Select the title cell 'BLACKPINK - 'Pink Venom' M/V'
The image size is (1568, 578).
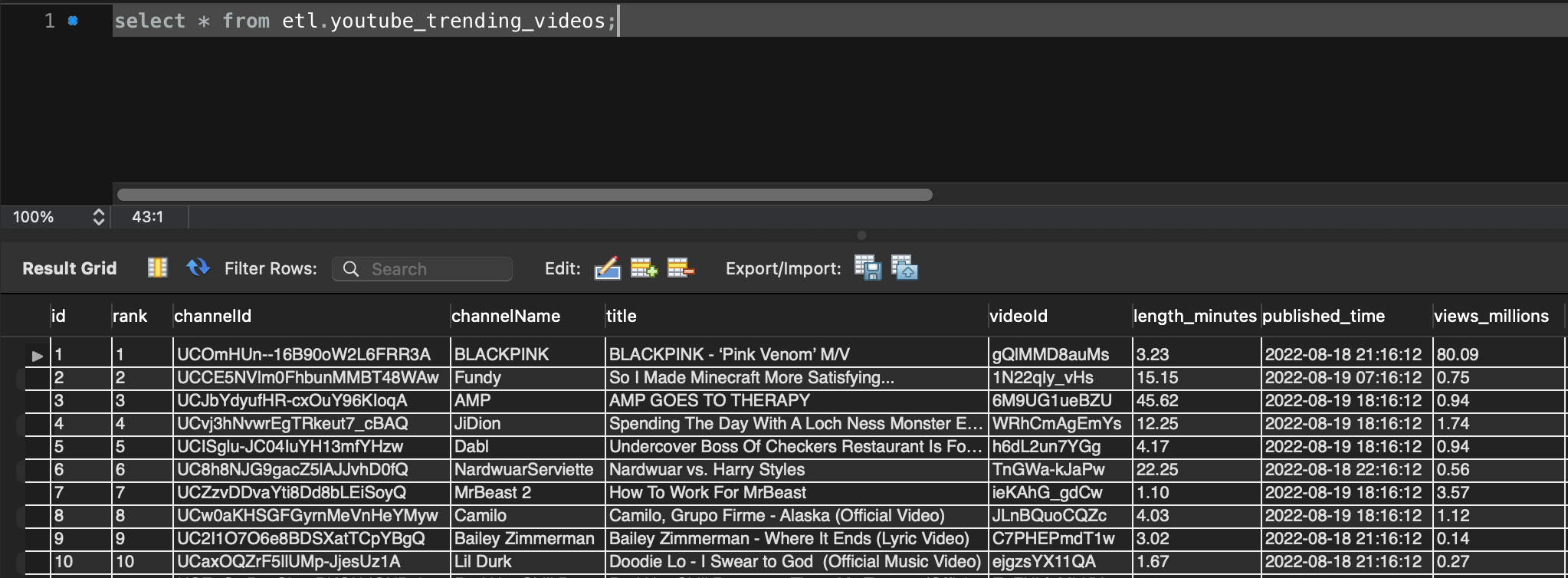click(x=796, y=354)
